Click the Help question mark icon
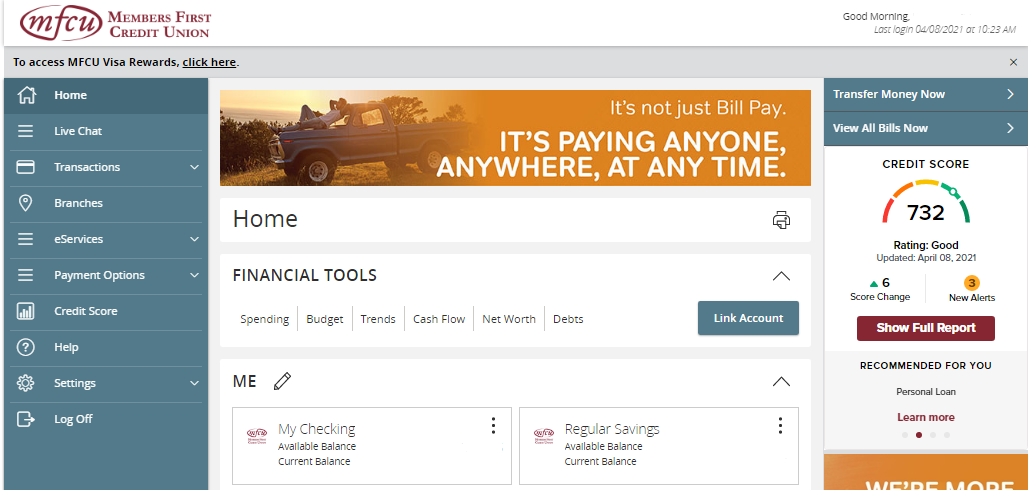The height and width of the screenshot is (490, 1028). tap(26, 347)
